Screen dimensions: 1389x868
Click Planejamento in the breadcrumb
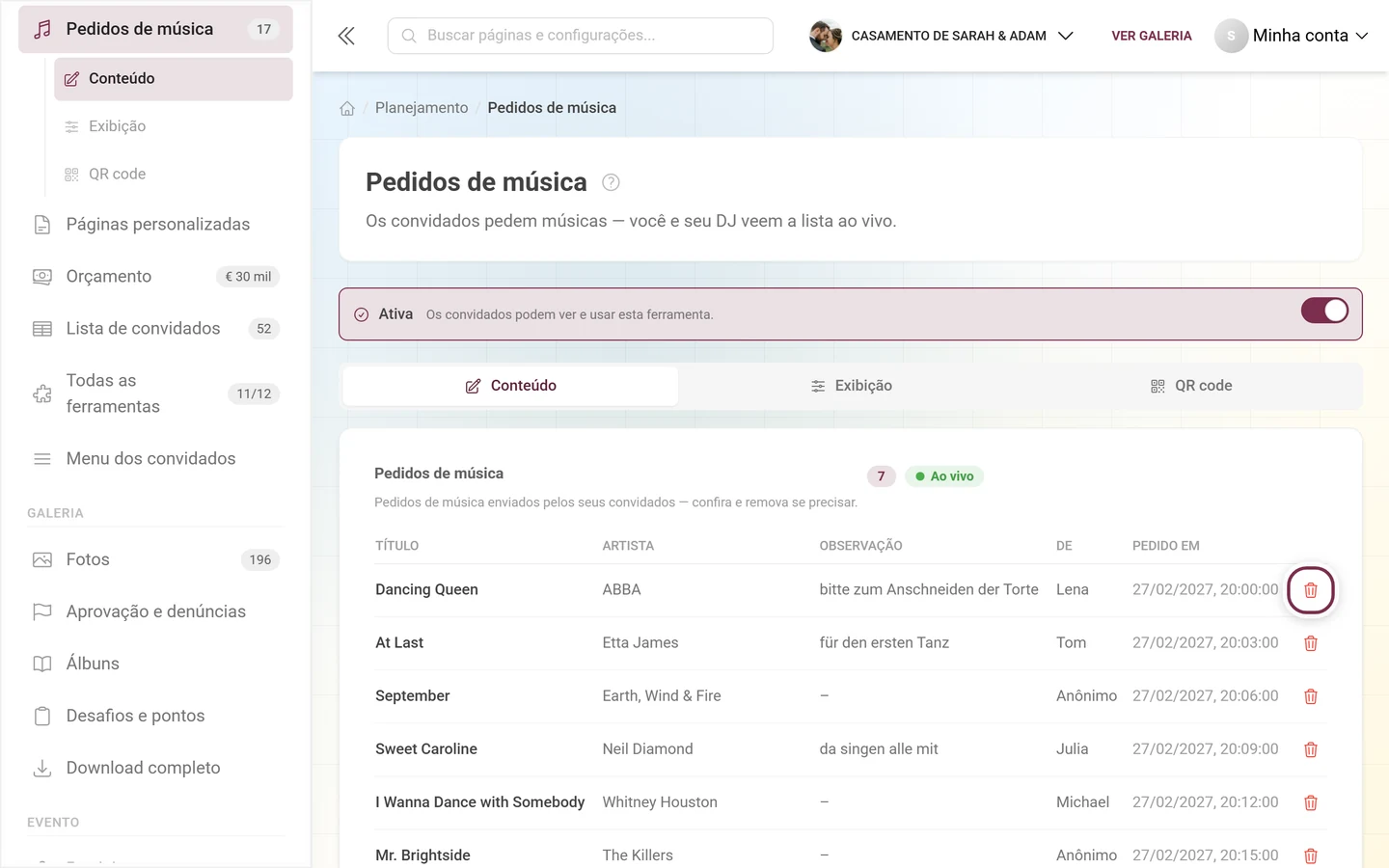click(x=422, y=108)
